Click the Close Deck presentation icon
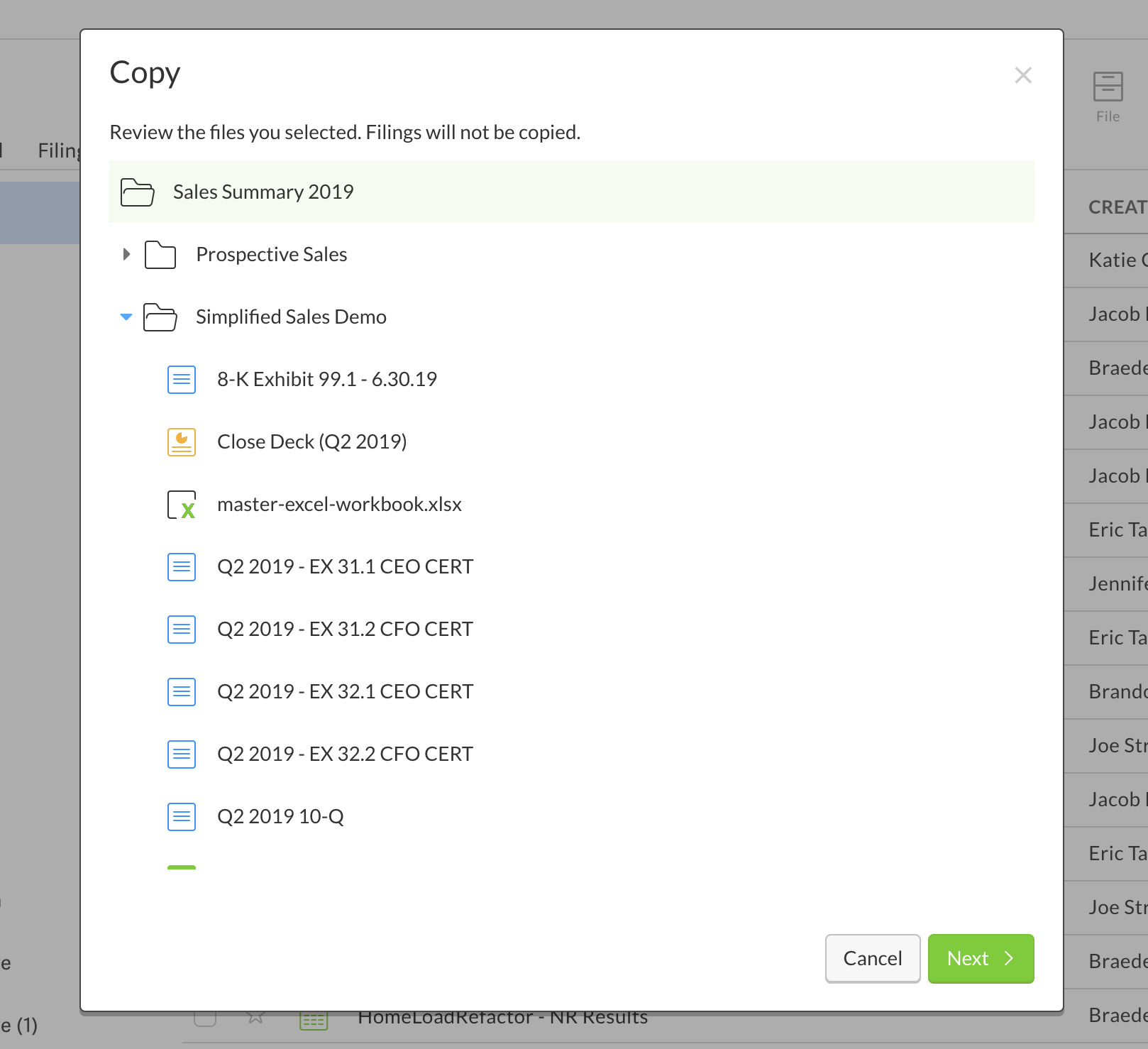The height and width of the screenshot is (1049, 1148). pos(182,442)
